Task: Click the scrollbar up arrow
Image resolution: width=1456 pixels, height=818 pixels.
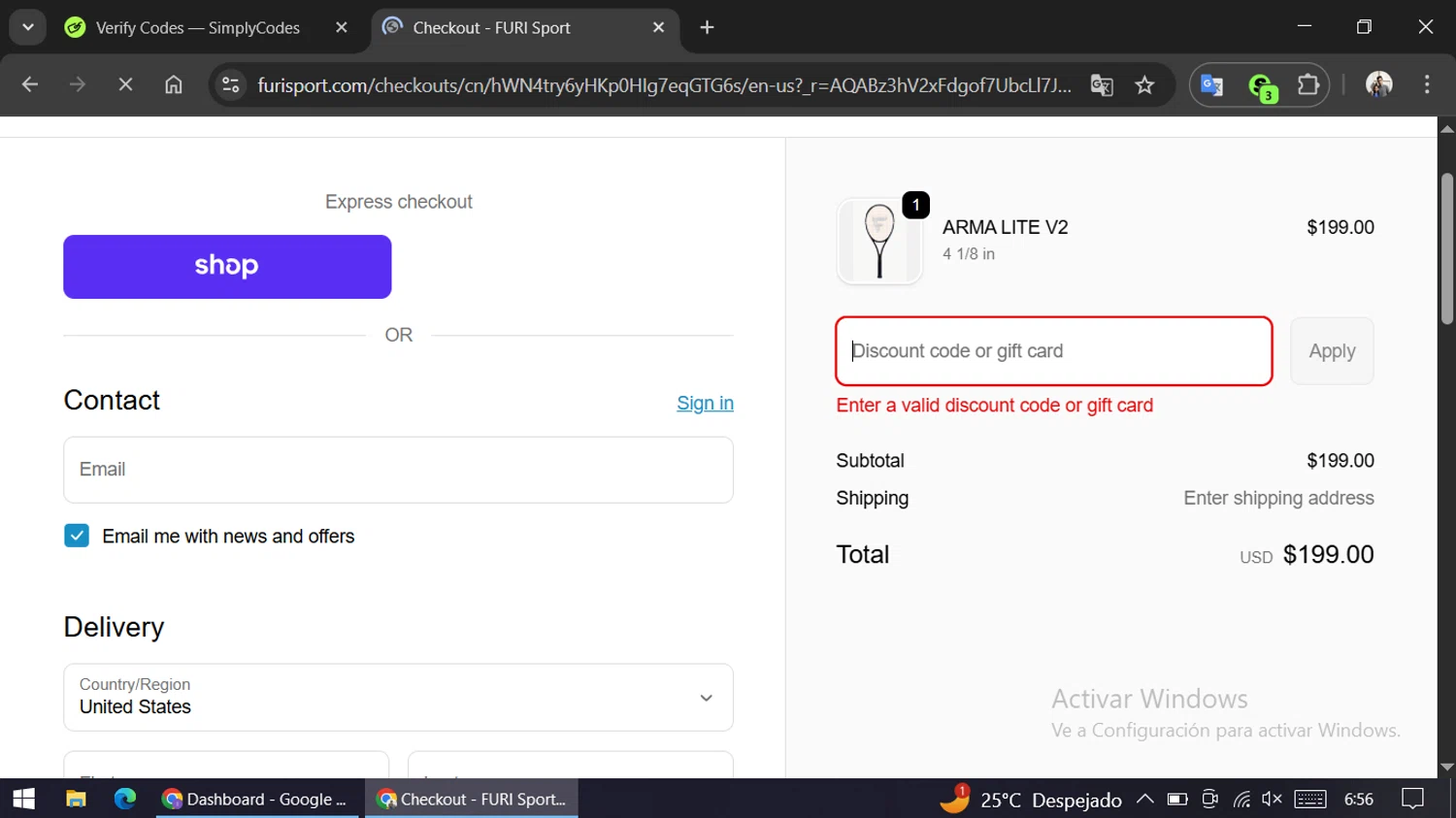Action: pos(1447,128)
